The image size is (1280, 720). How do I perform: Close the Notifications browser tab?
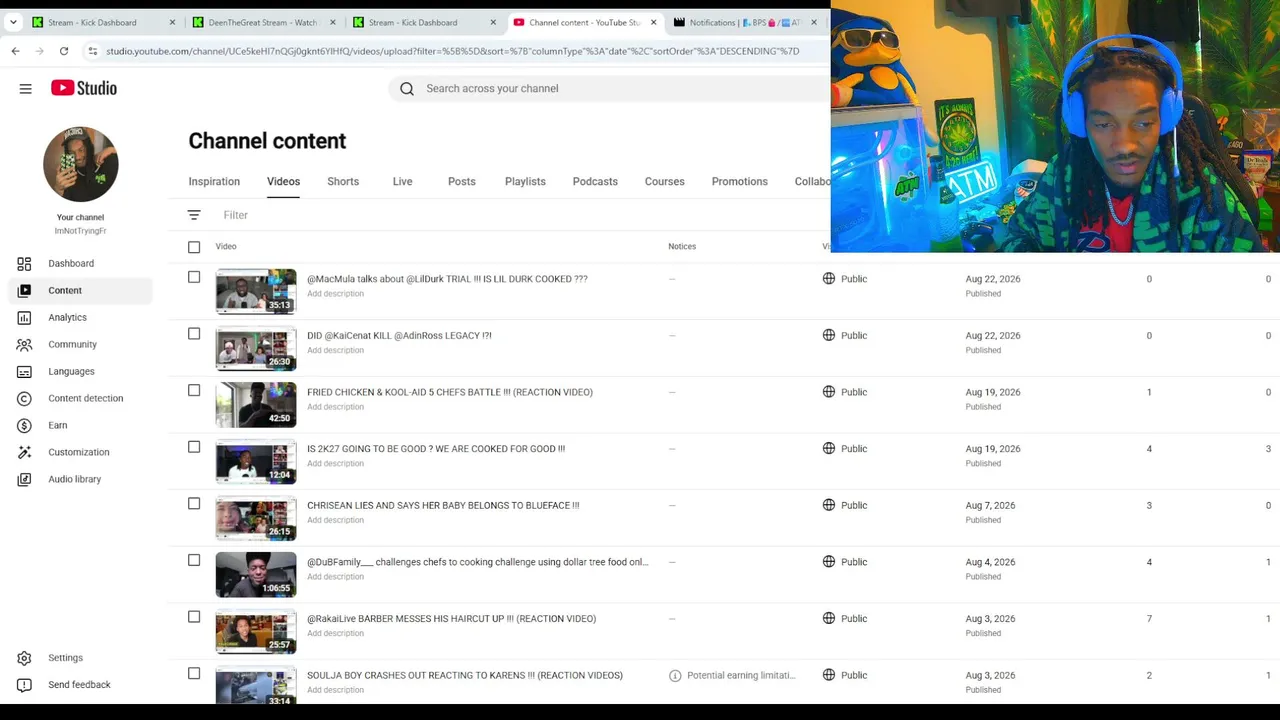pyautogui.click(x=814, y=22)
